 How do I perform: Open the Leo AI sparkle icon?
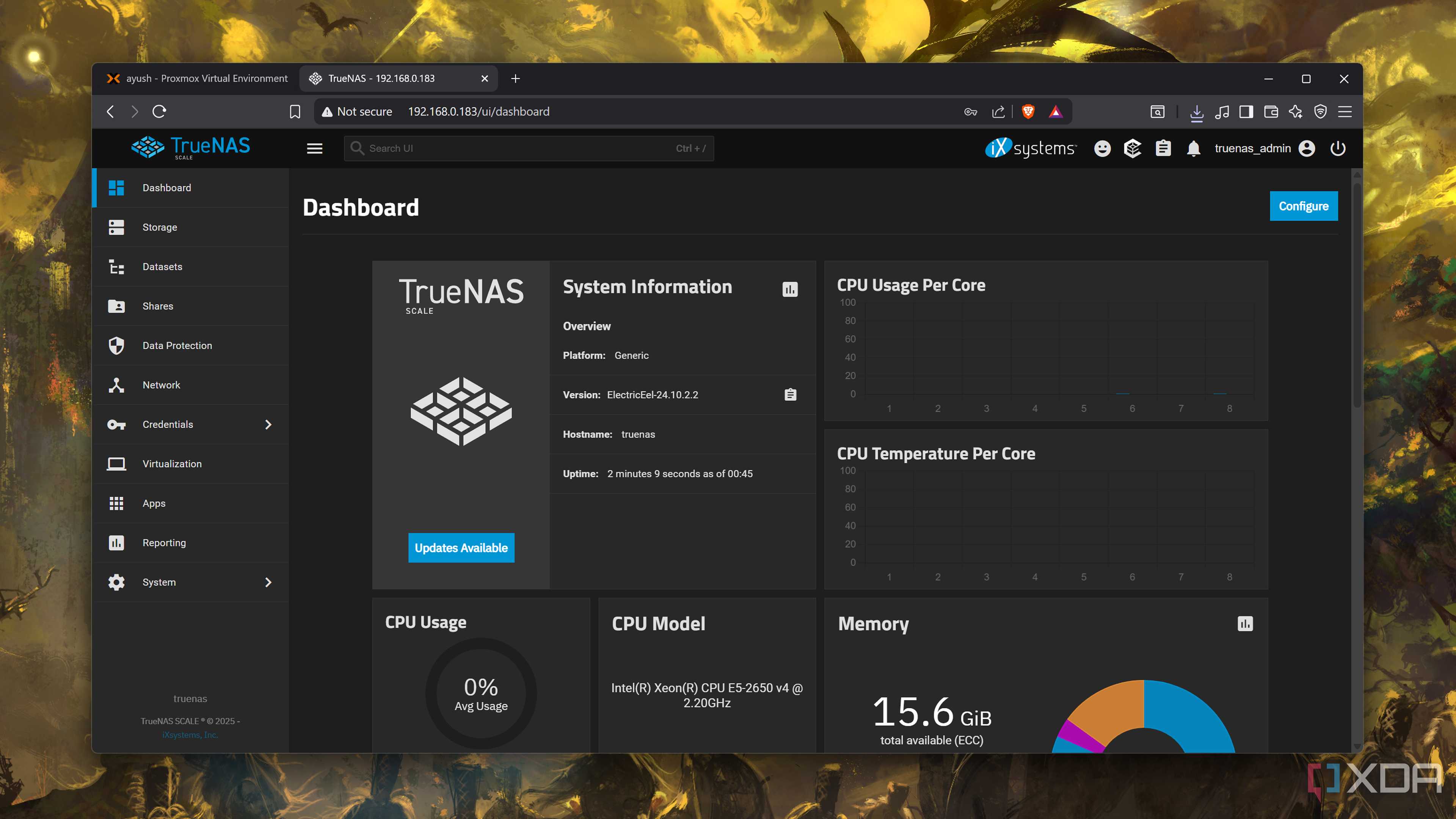click(x=1296, y=111)
